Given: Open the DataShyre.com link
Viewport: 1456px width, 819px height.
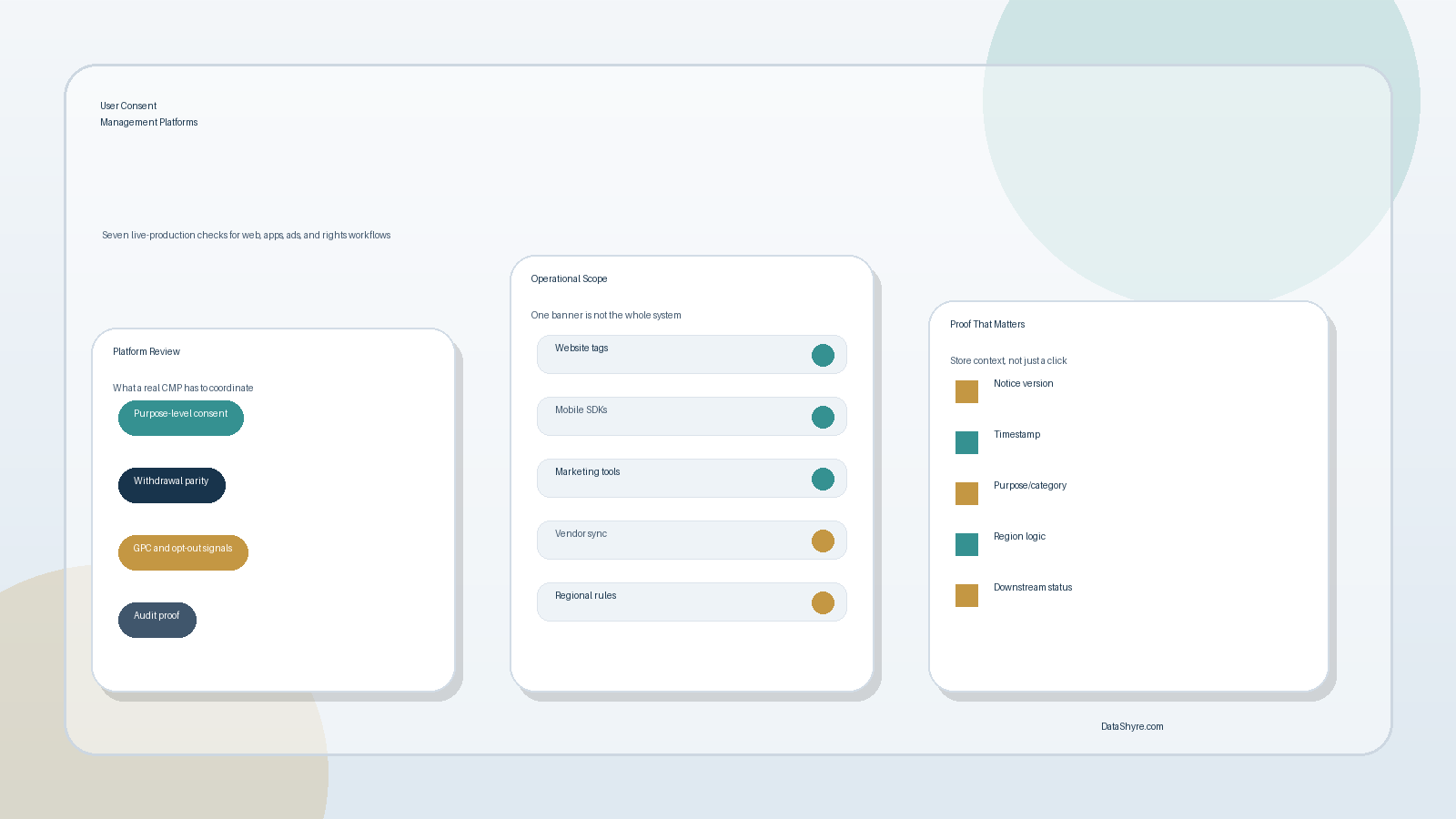Looking at the screenshot, I should (x=1132, y=726).
